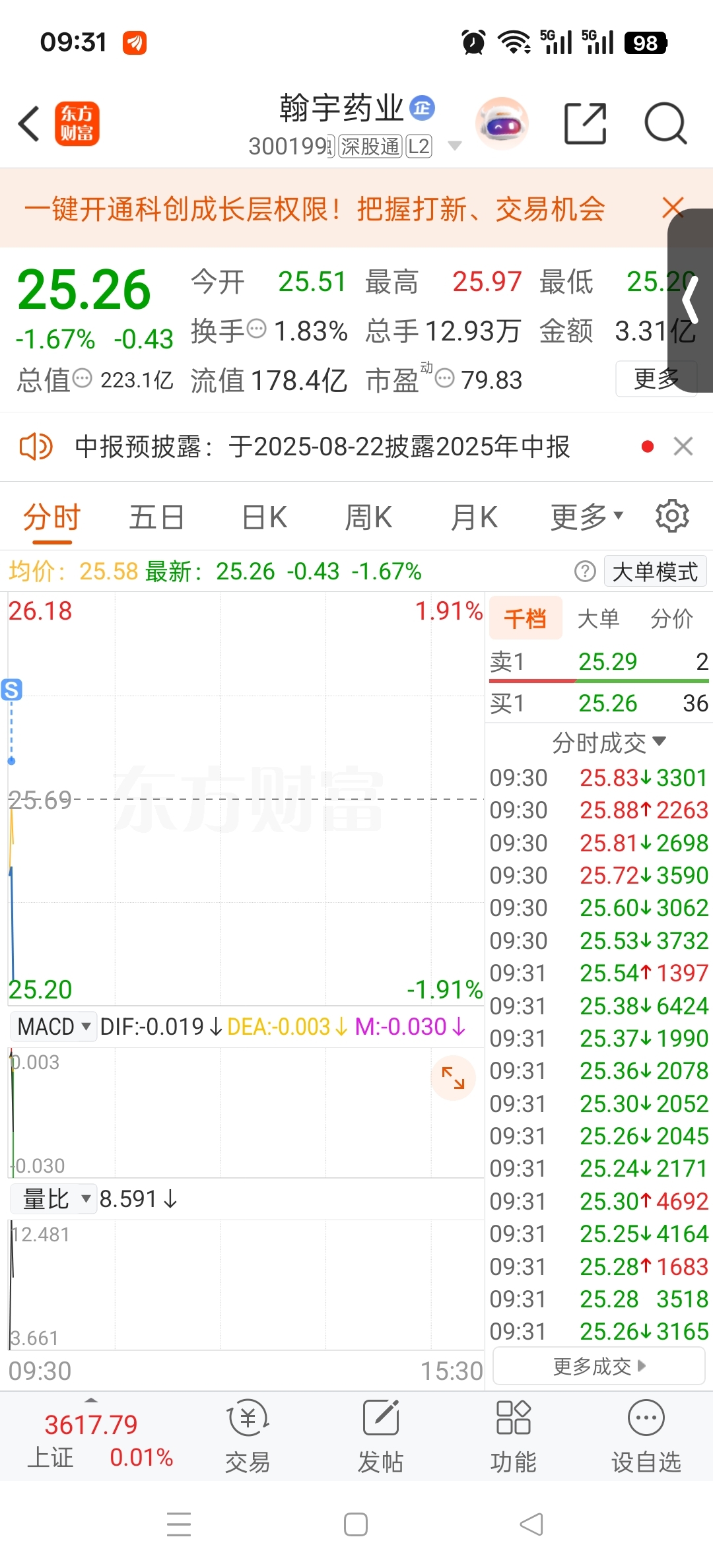Tap 市盈 info circle icon
Viewport: 713px width, 1568px height.
point(446,378)
